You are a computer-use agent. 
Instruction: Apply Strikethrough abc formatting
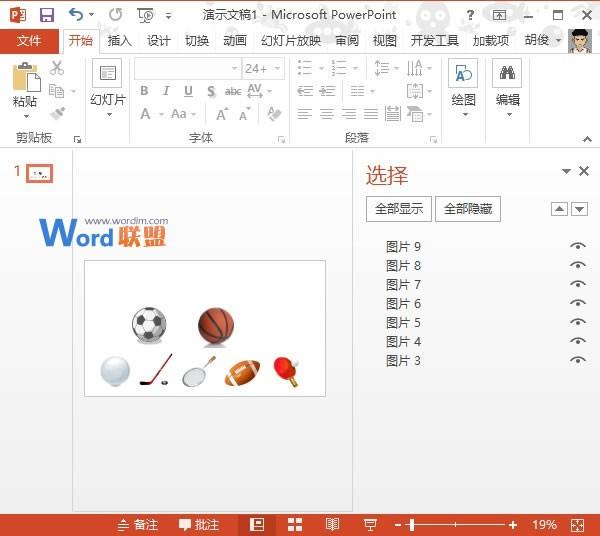click(233, 91)
